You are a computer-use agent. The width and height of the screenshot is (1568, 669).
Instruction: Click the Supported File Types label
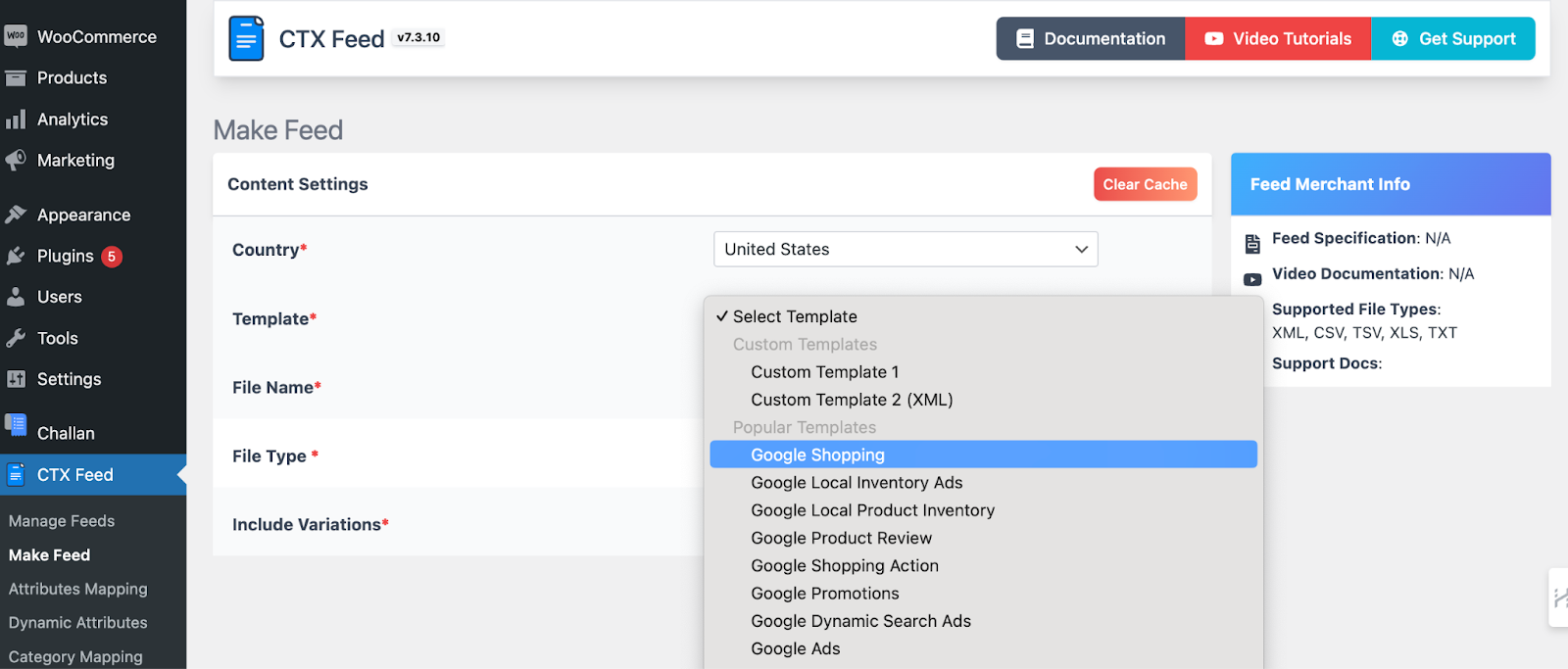[1356, 310]
